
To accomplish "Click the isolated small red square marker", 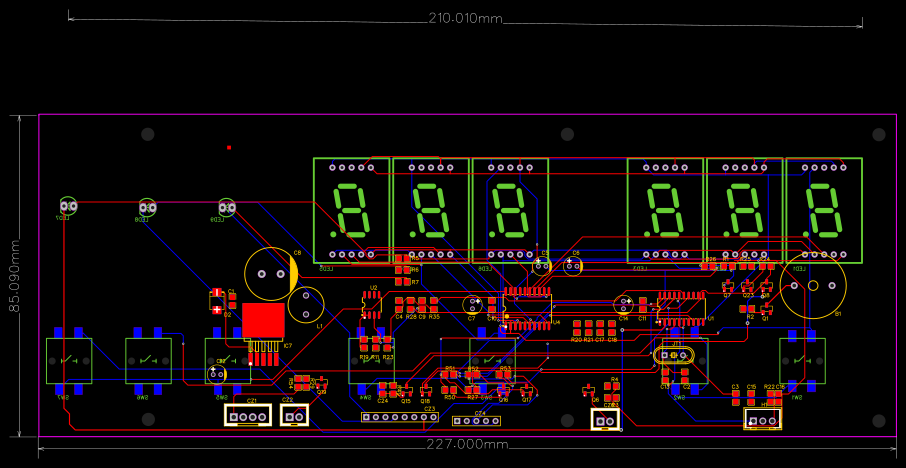I will tap(229, 148).
